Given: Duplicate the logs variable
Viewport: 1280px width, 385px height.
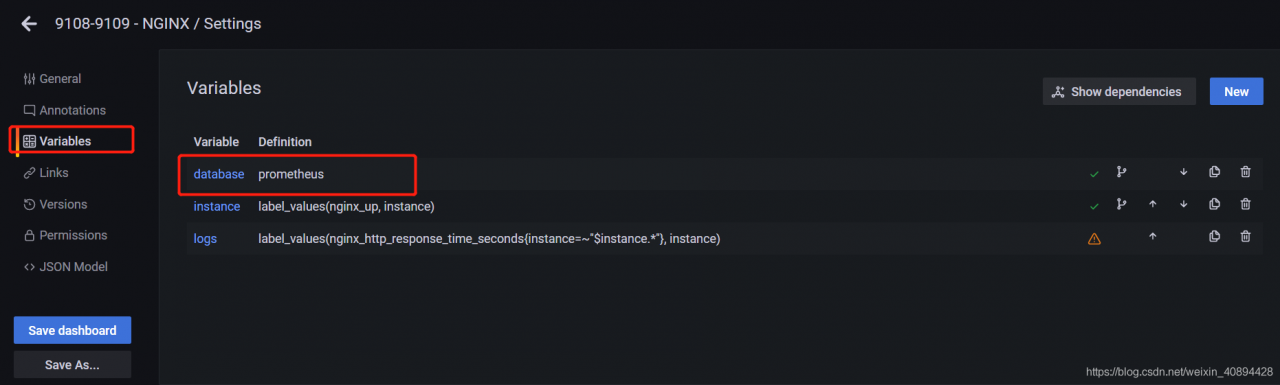Looking at the screenshot, I should point(1214,237).
